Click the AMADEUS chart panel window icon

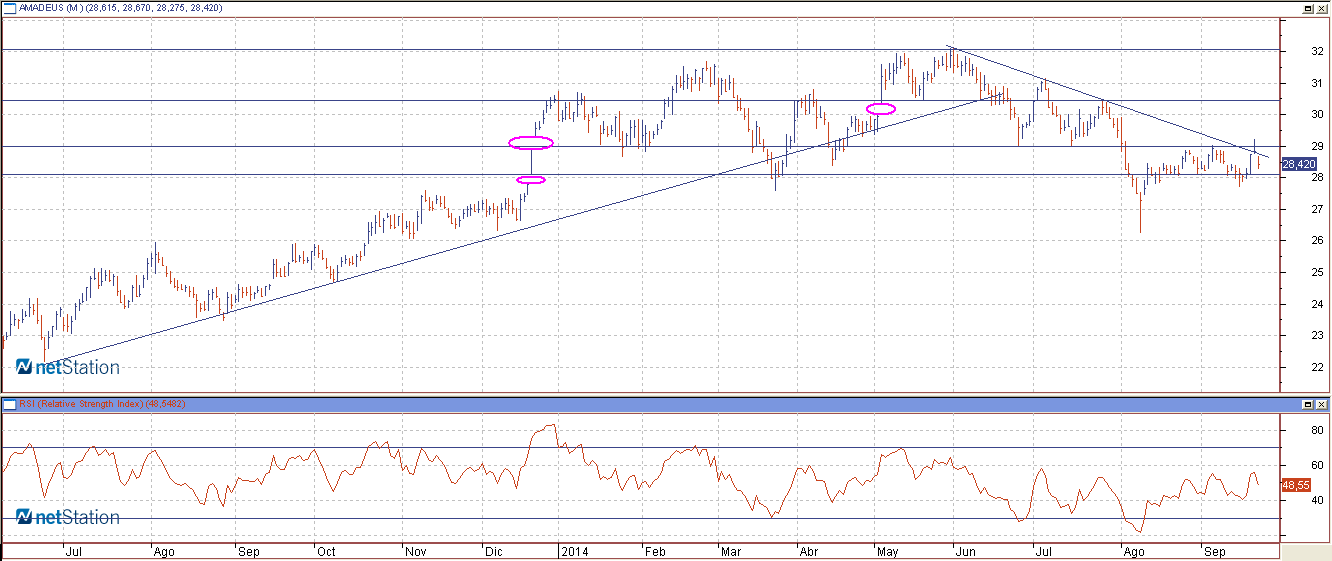(8, 8)
